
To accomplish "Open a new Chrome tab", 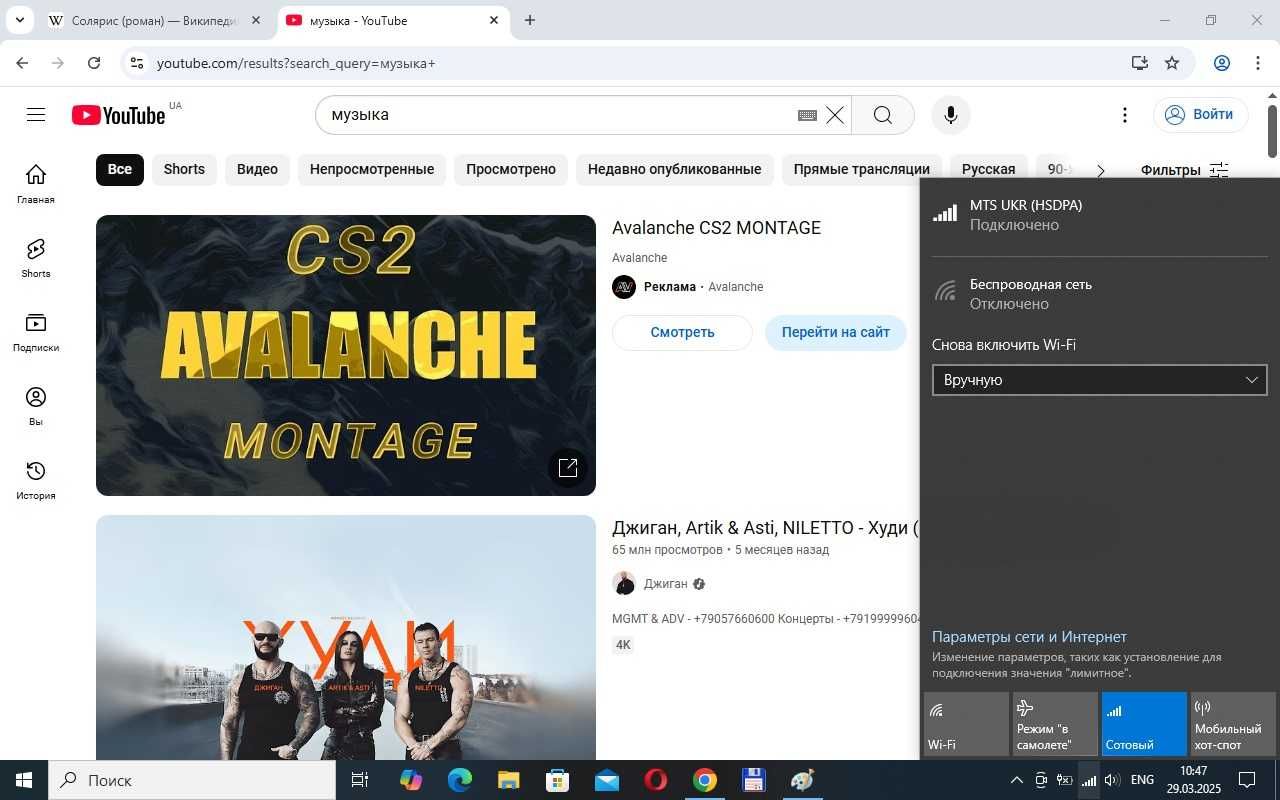I will [530, 20].
